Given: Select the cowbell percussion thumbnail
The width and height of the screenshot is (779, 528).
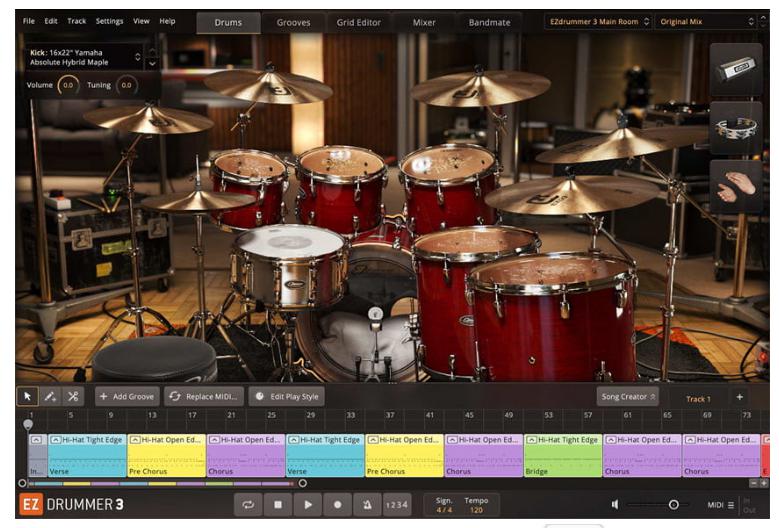Looking at the screenshot, I should pyautogui.click(x=736, y=69).
